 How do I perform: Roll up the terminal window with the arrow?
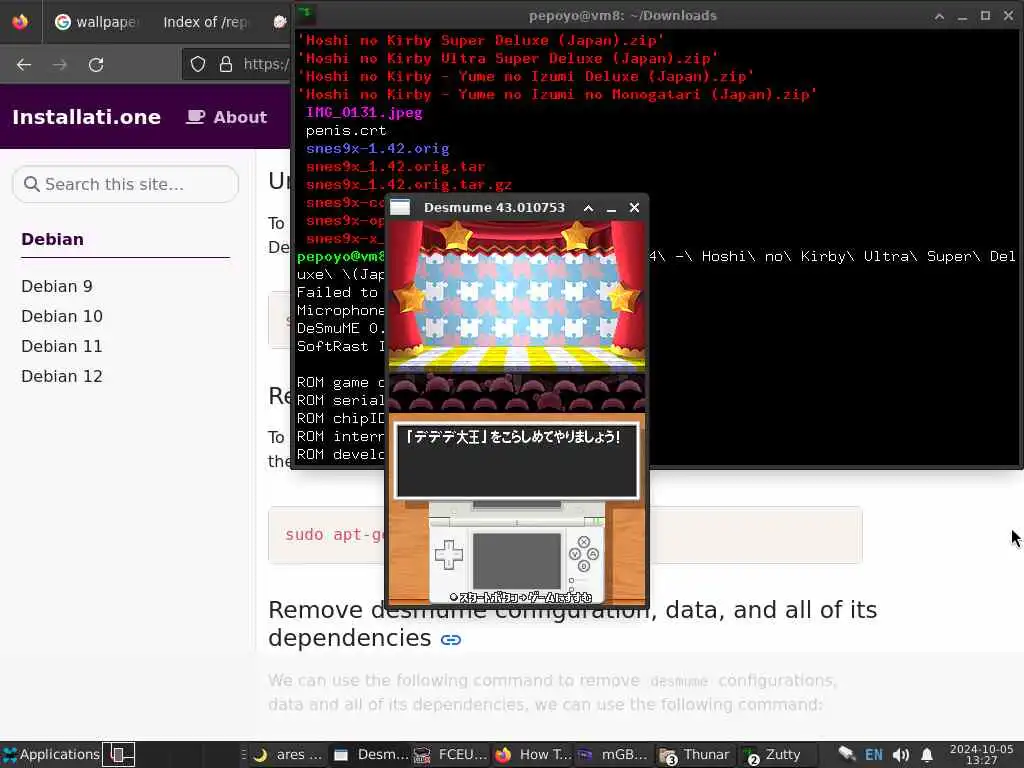(939, 16)
